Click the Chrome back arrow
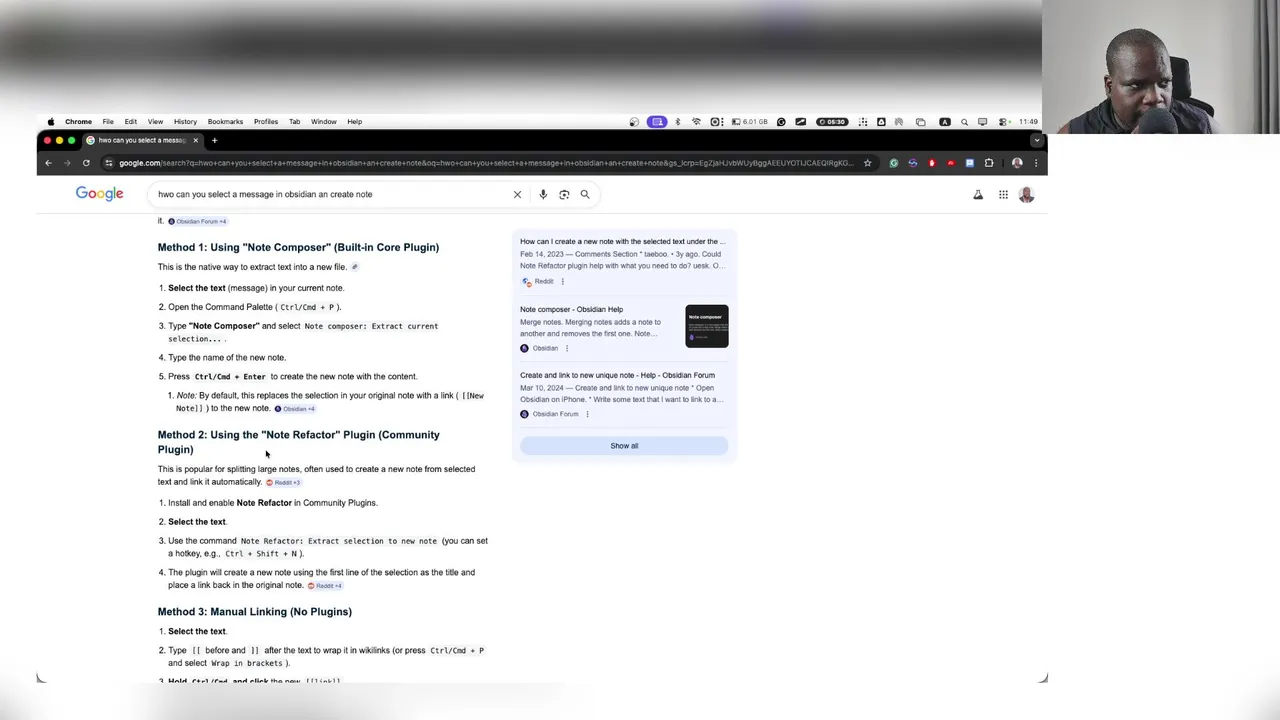This screenshot has height=720, width=1280. [x=48, y=163]
